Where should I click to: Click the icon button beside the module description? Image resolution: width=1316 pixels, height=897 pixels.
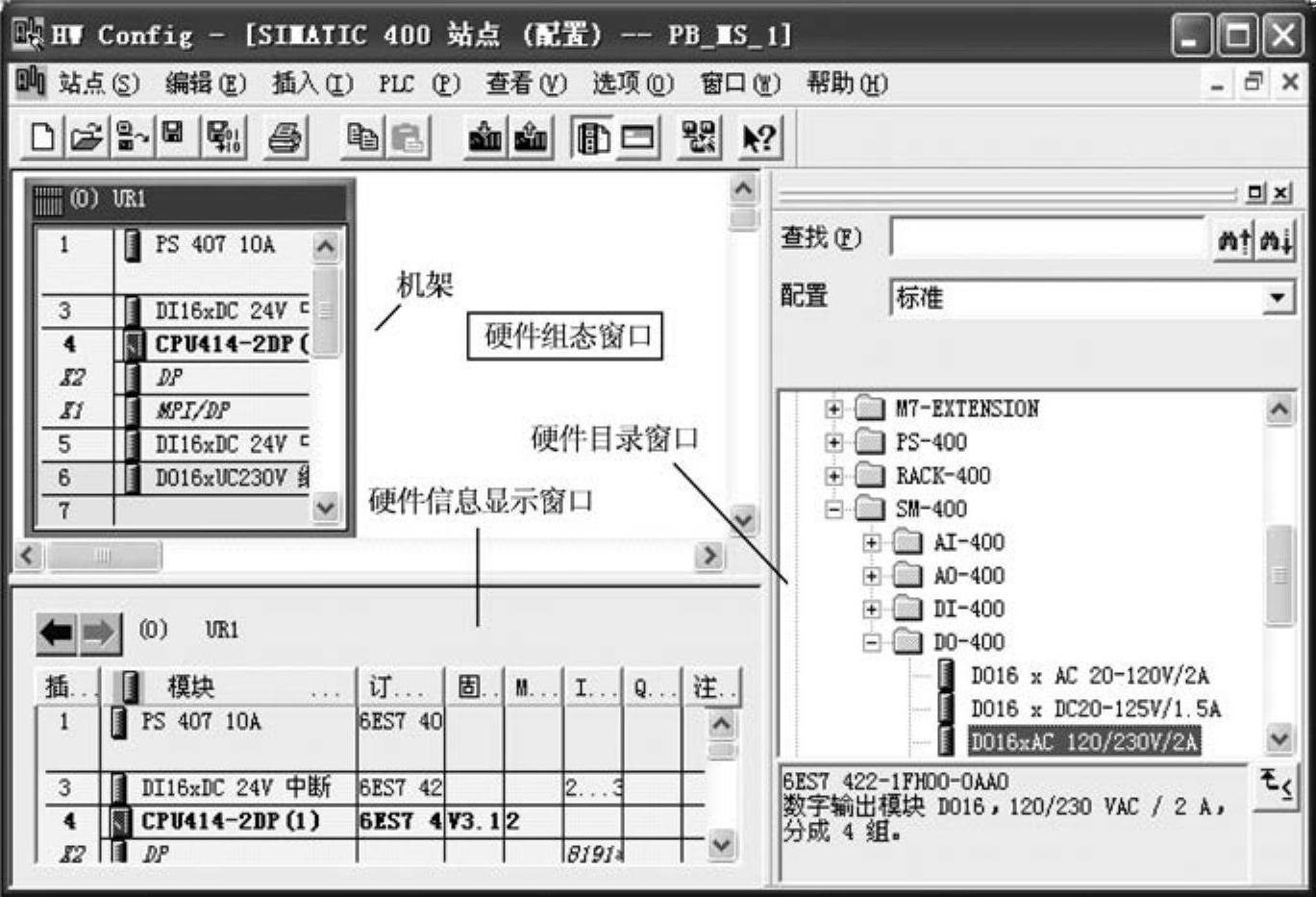[x=1277, y=786]
